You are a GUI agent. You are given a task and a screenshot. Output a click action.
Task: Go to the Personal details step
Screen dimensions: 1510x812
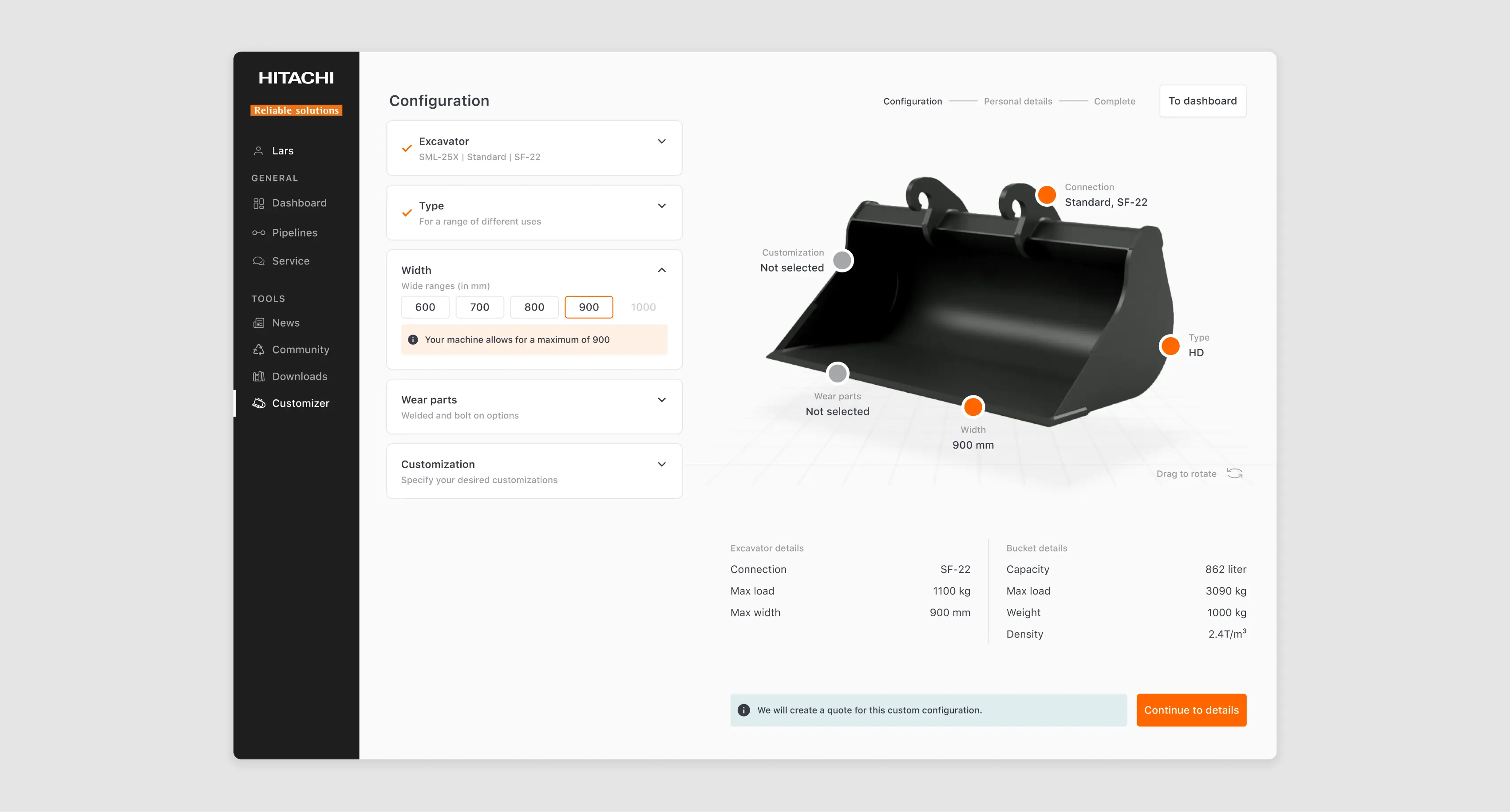pyautogui.click(x=1018, y=101)
